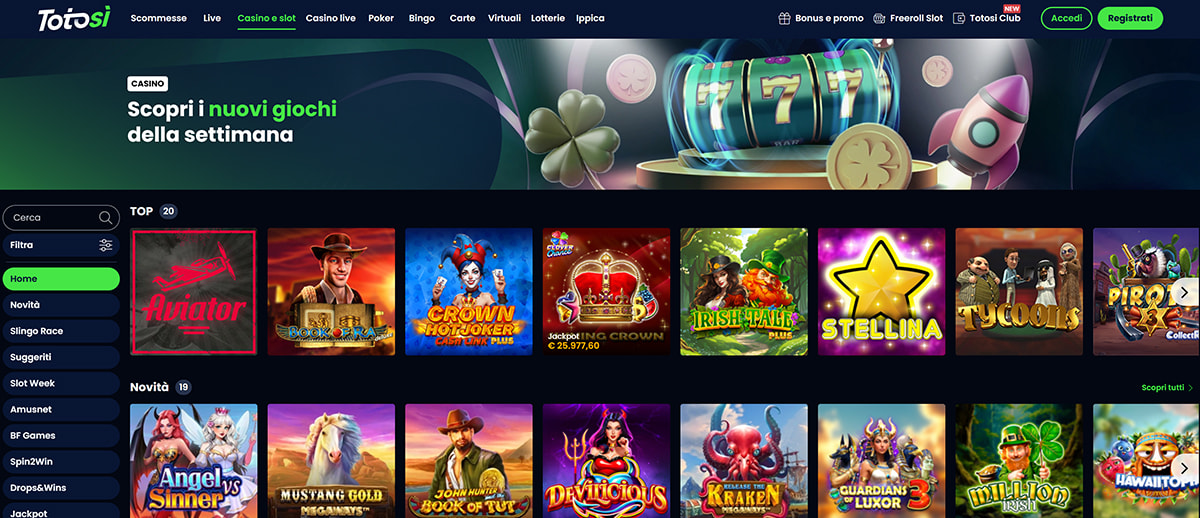Click the green Registrati button
The width and height of the screenshot is (1200, 518).
point(1130,18)
